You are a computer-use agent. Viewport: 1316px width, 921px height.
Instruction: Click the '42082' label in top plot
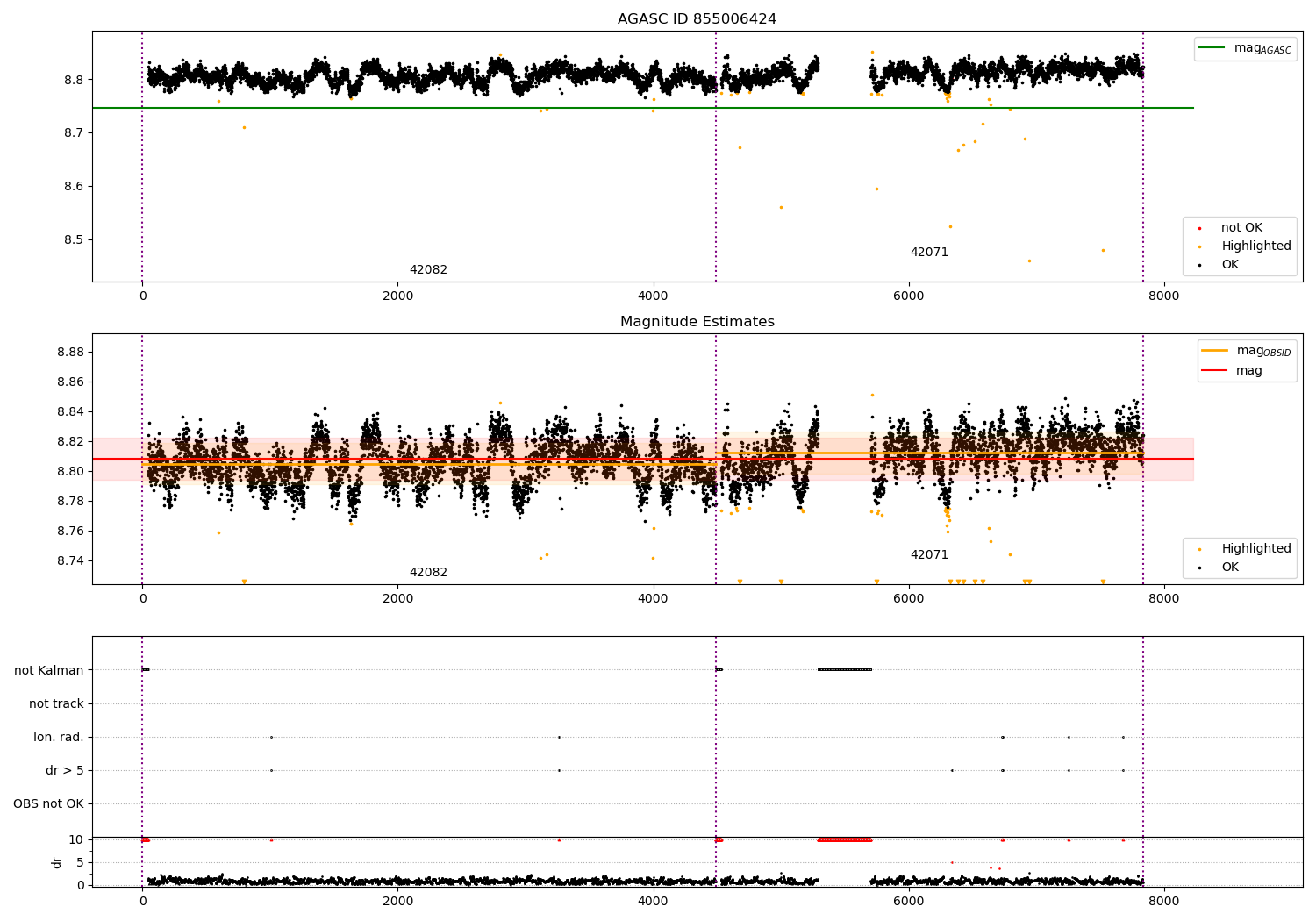(428, 270)
